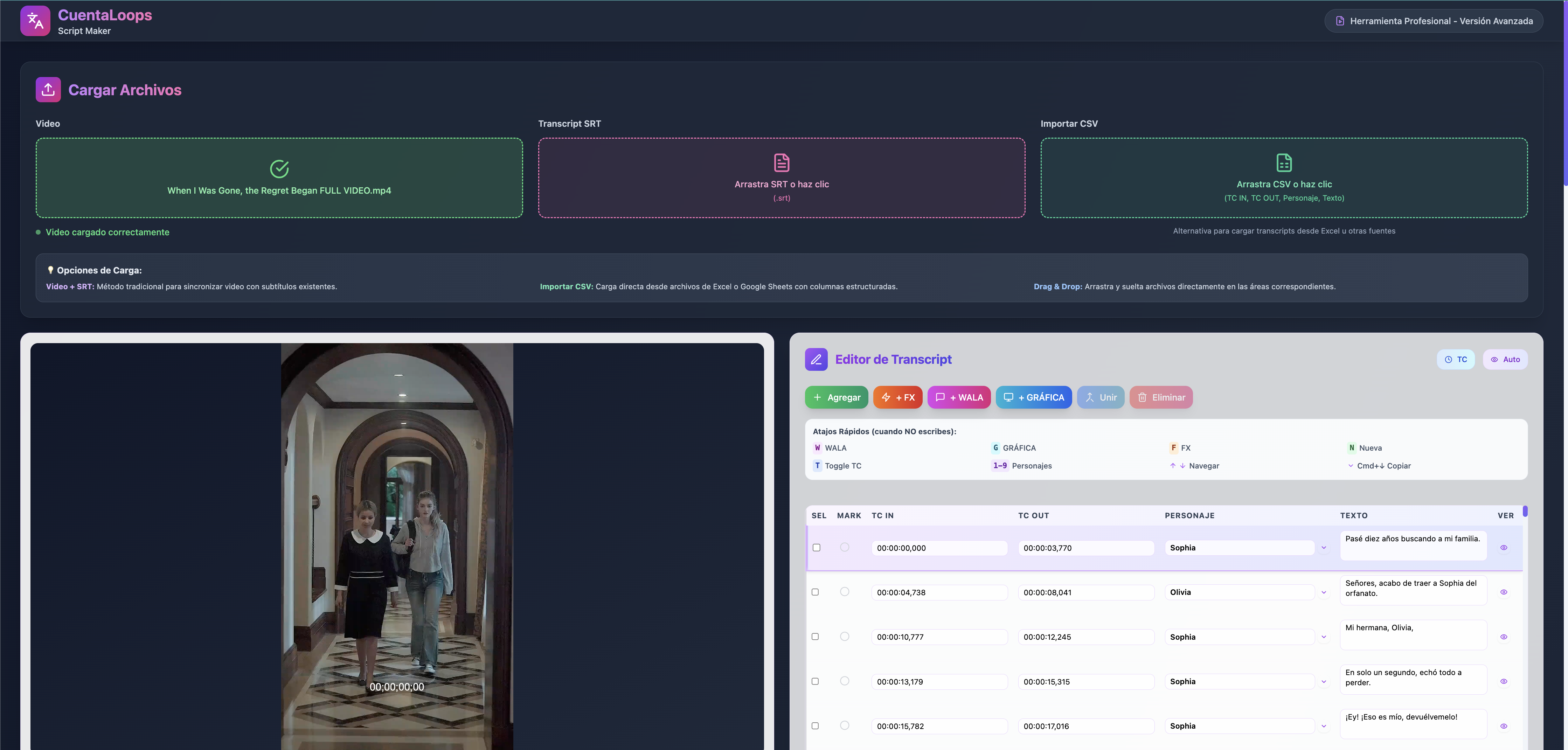Select the mark radio for 00:00:10,777 row

pos(844,636)
